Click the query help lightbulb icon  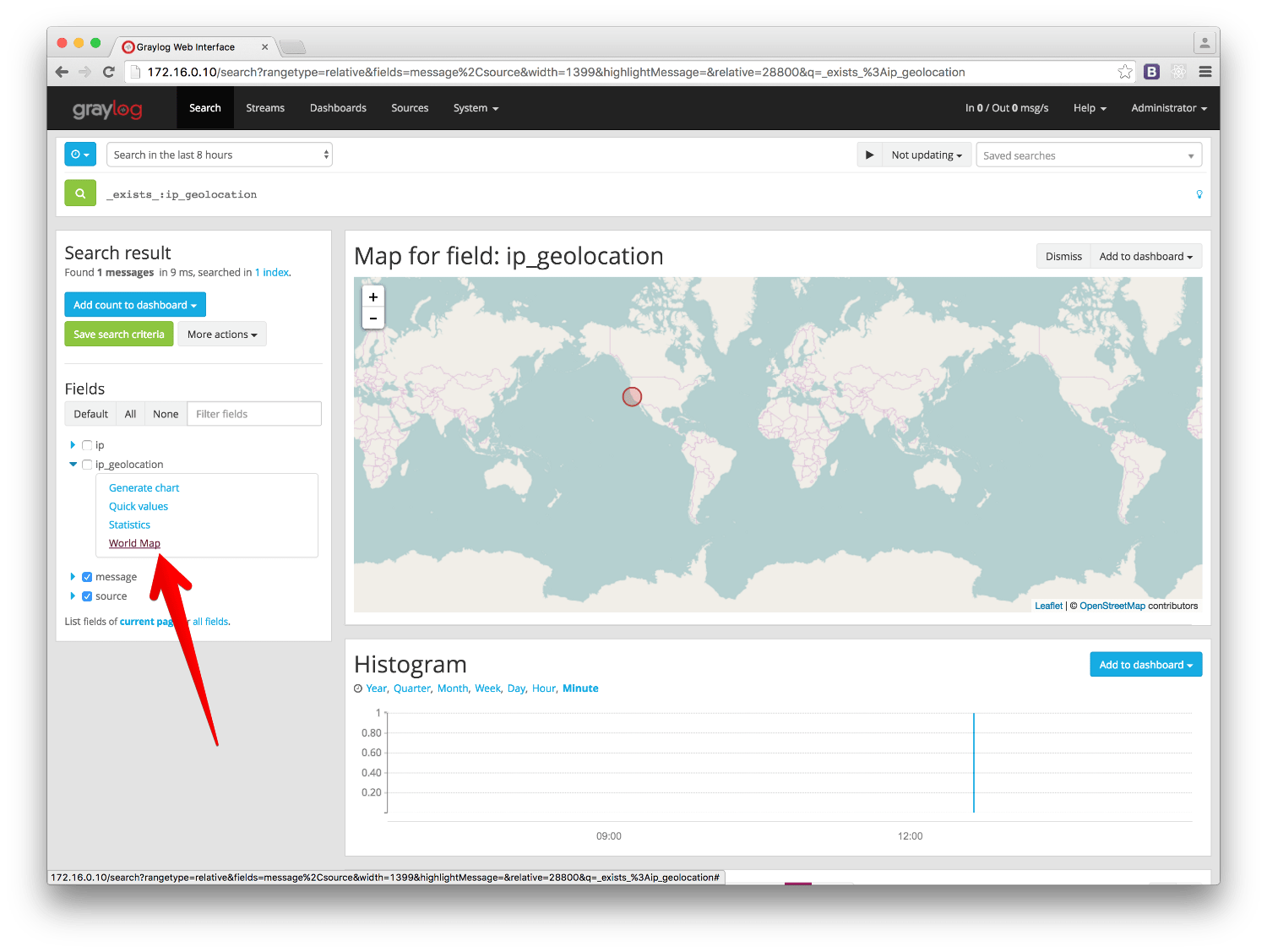click(x=1199, y=194)
